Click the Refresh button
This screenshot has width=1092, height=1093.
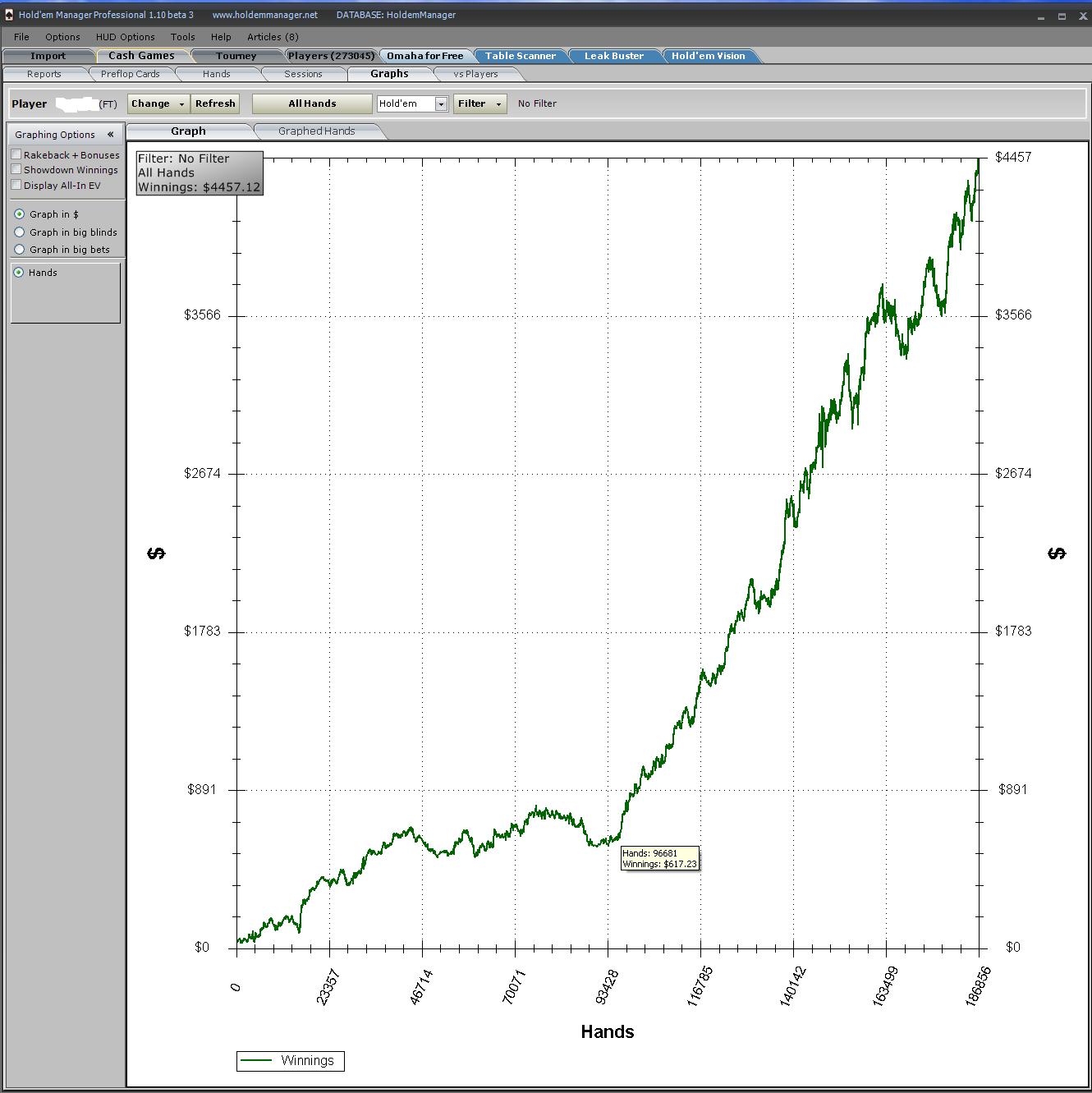(215, 103)
